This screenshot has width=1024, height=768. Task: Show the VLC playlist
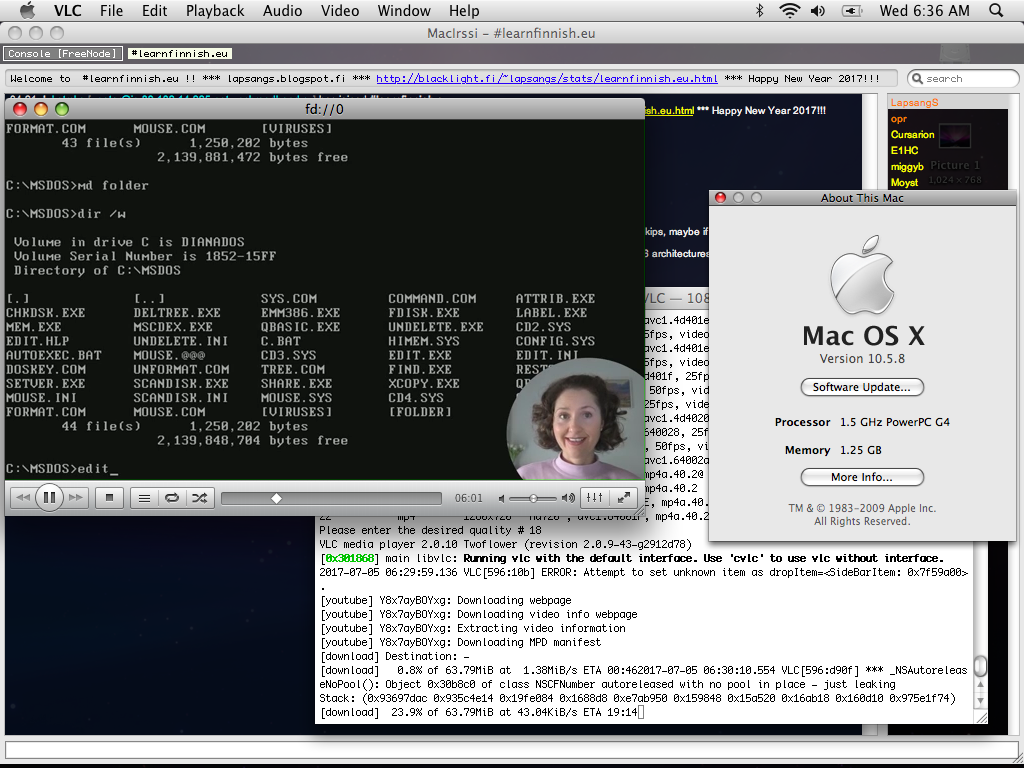point(145,497)
